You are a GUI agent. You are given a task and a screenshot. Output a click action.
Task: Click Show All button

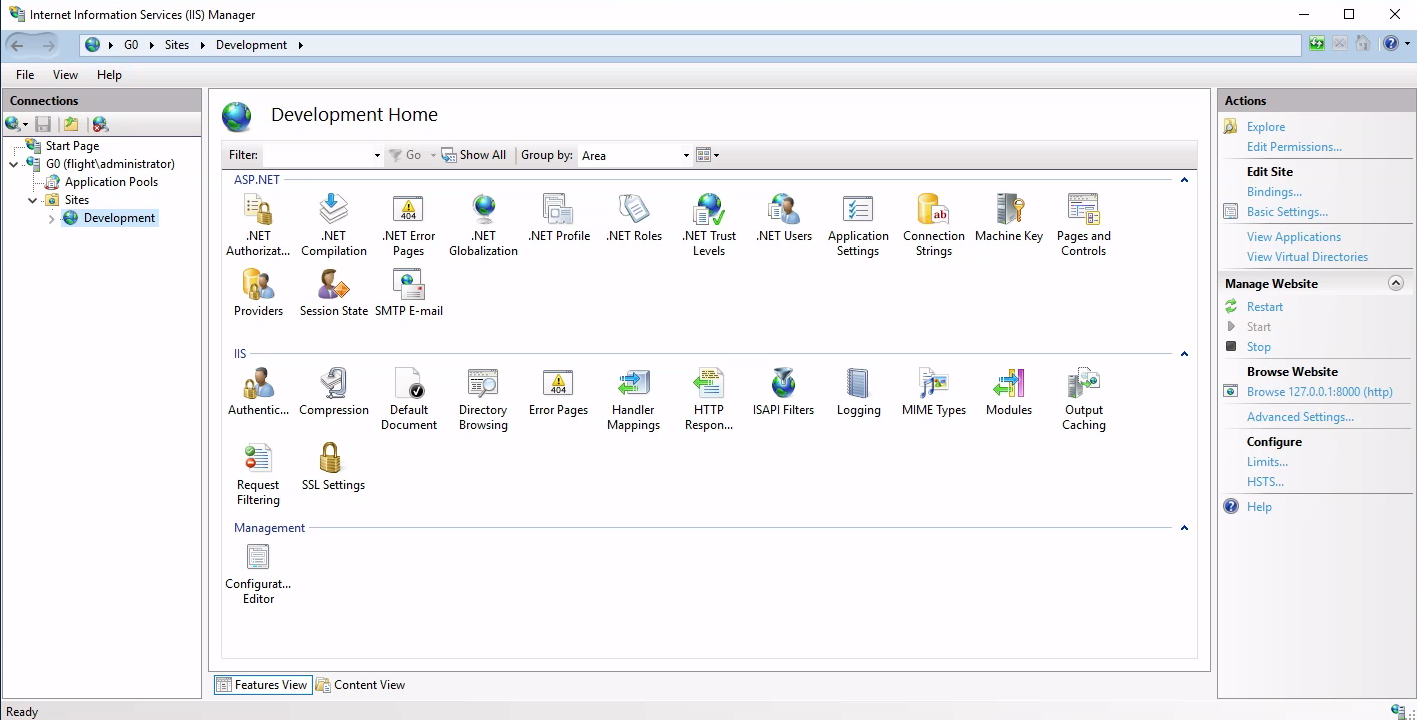[474, 155]
